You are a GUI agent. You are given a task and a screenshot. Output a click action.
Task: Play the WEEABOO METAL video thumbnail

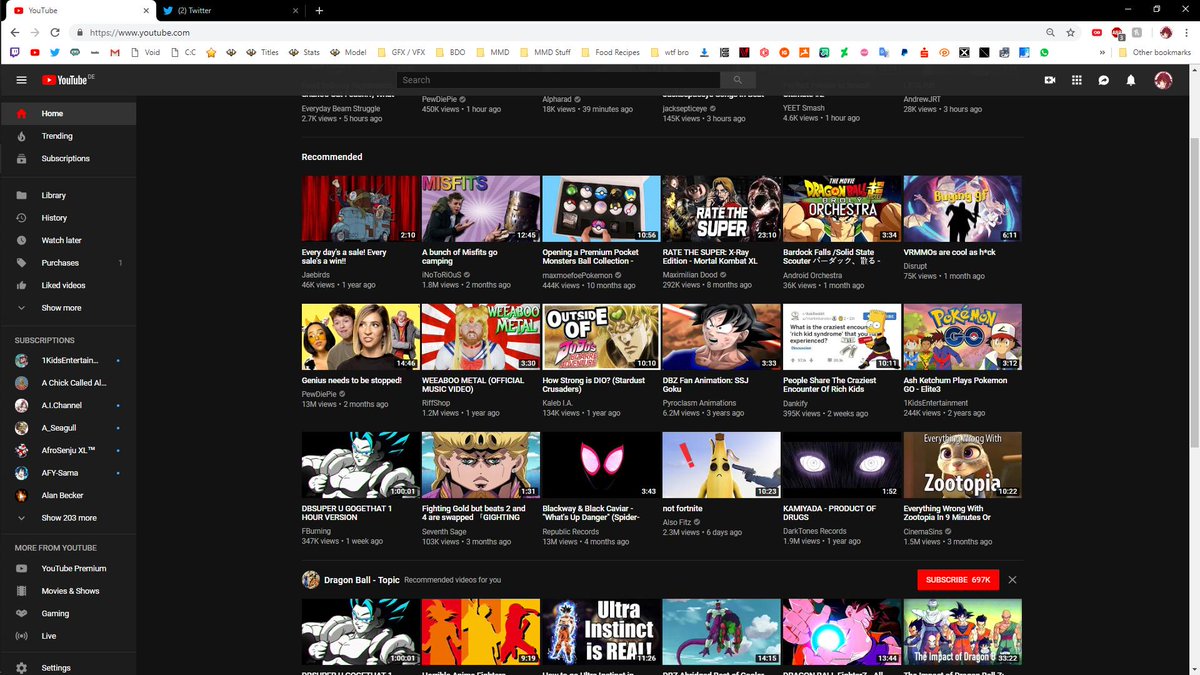pyautogui.click(x=481, y=337)
